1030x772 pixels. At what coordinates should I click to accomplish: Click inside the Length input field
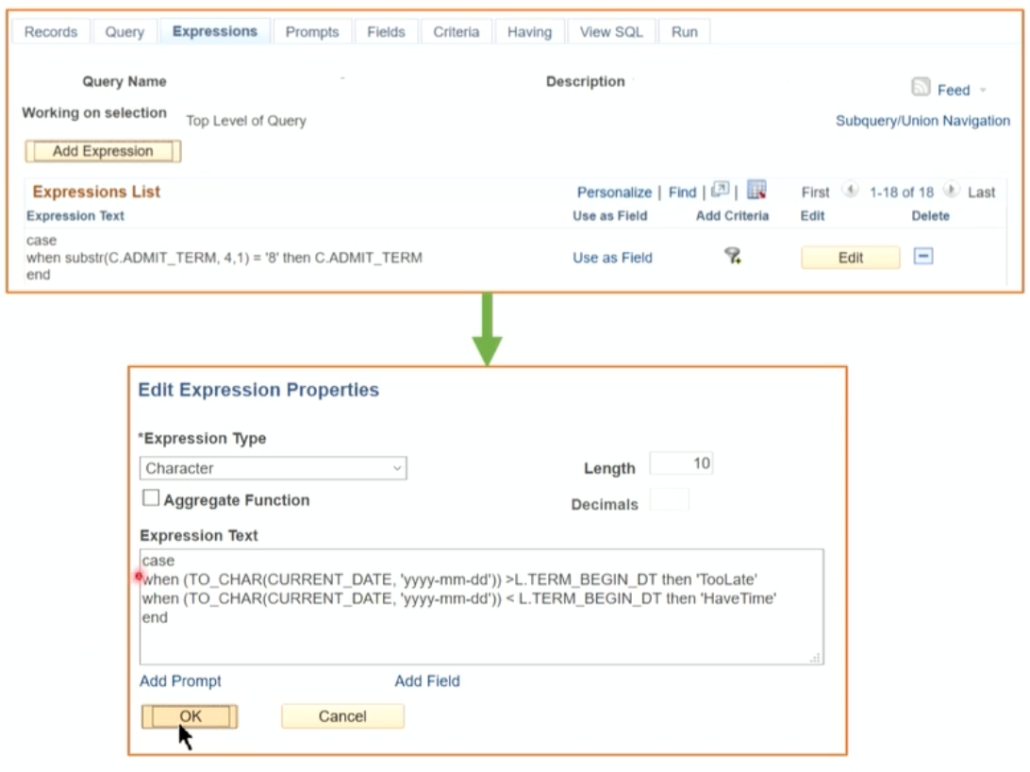[680, 462]
